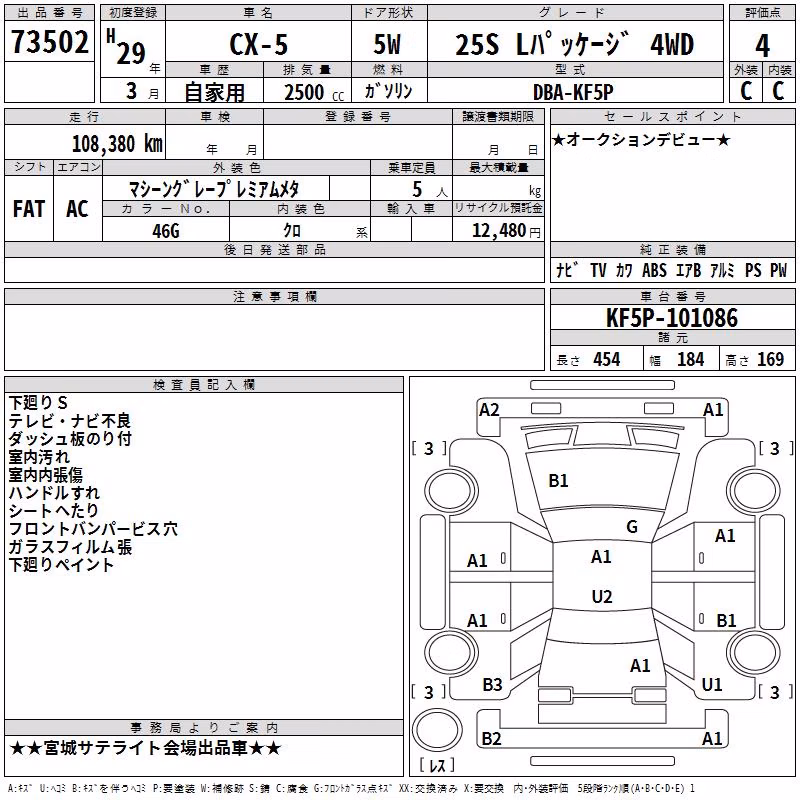Viewport: 800px width, 800px height.
Task: Select inspector note ガラスフィルム張
Action: click(70, 546)
